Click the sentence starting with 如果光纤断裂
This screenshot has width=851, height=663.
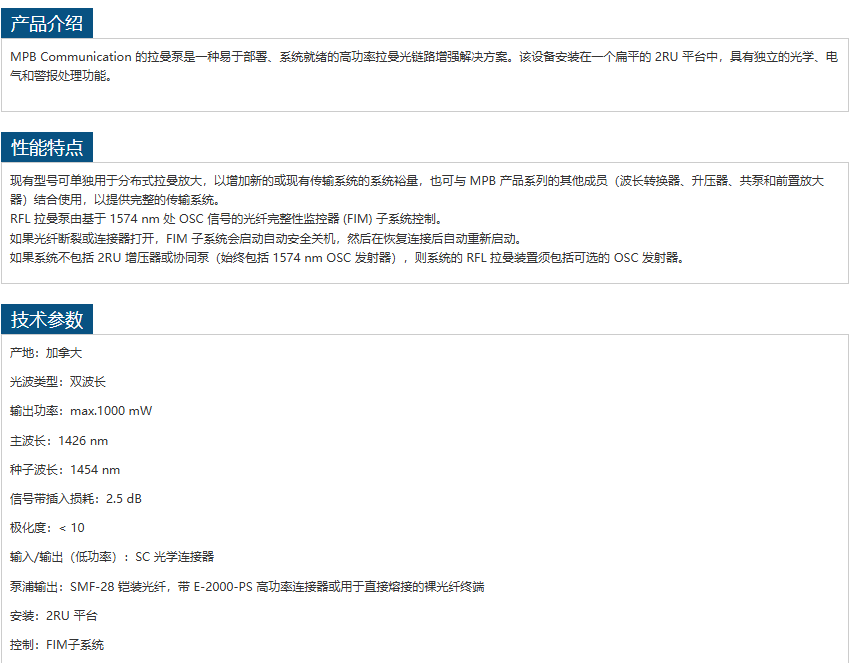(x=266, y=238)
